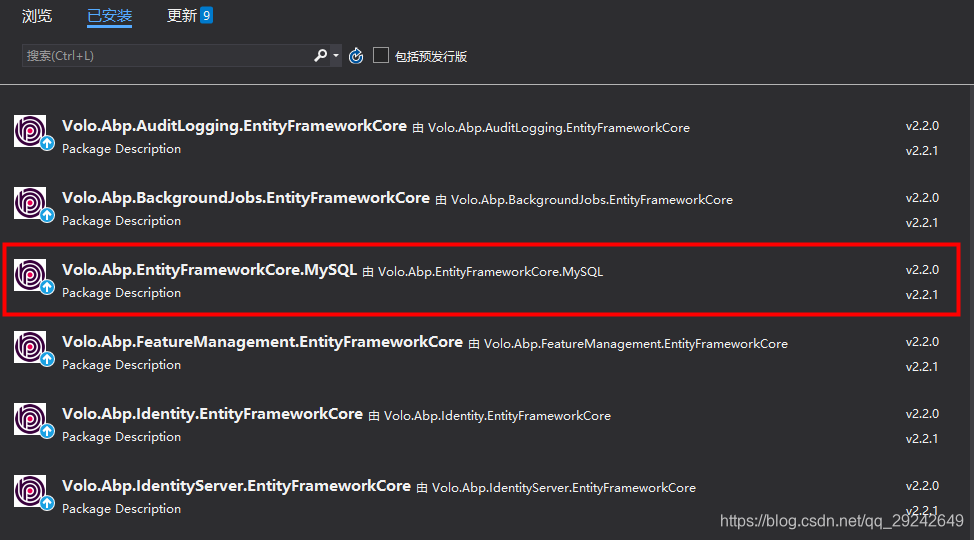Click the 搜索(Ctrl+L) search box
This screenshot has width=974, height=540.
(x=166, y=56)
